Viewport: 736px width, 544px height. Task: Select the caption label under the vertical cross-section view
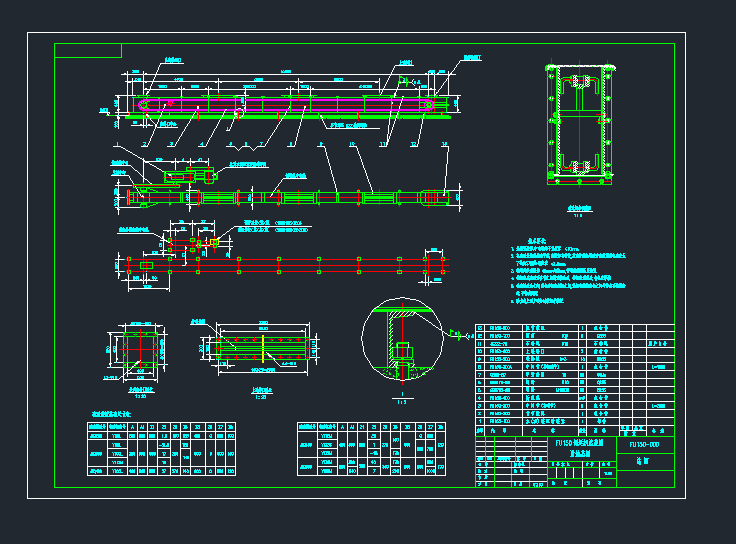(579, 209)
